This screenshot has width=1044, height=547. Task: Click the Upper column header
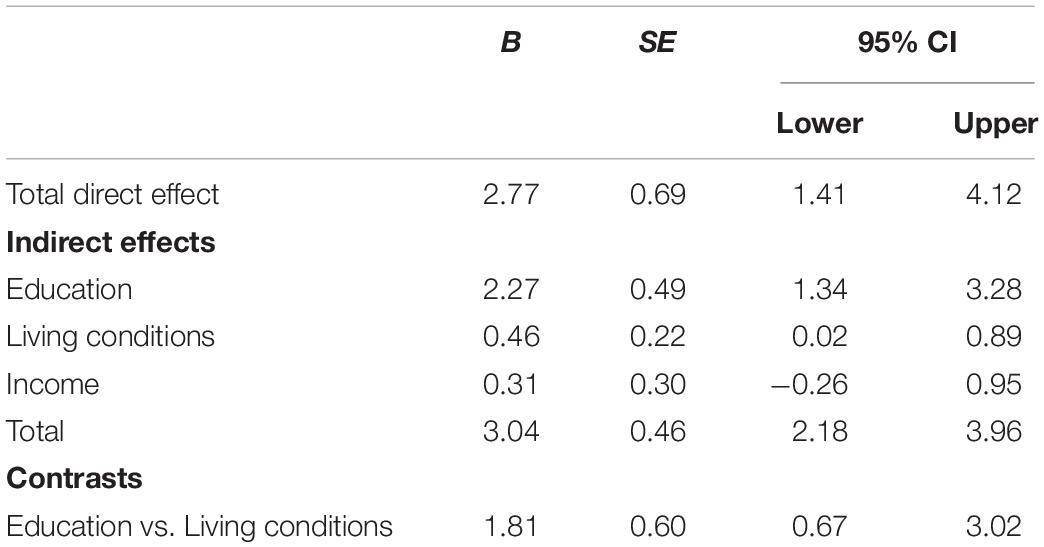995,124
